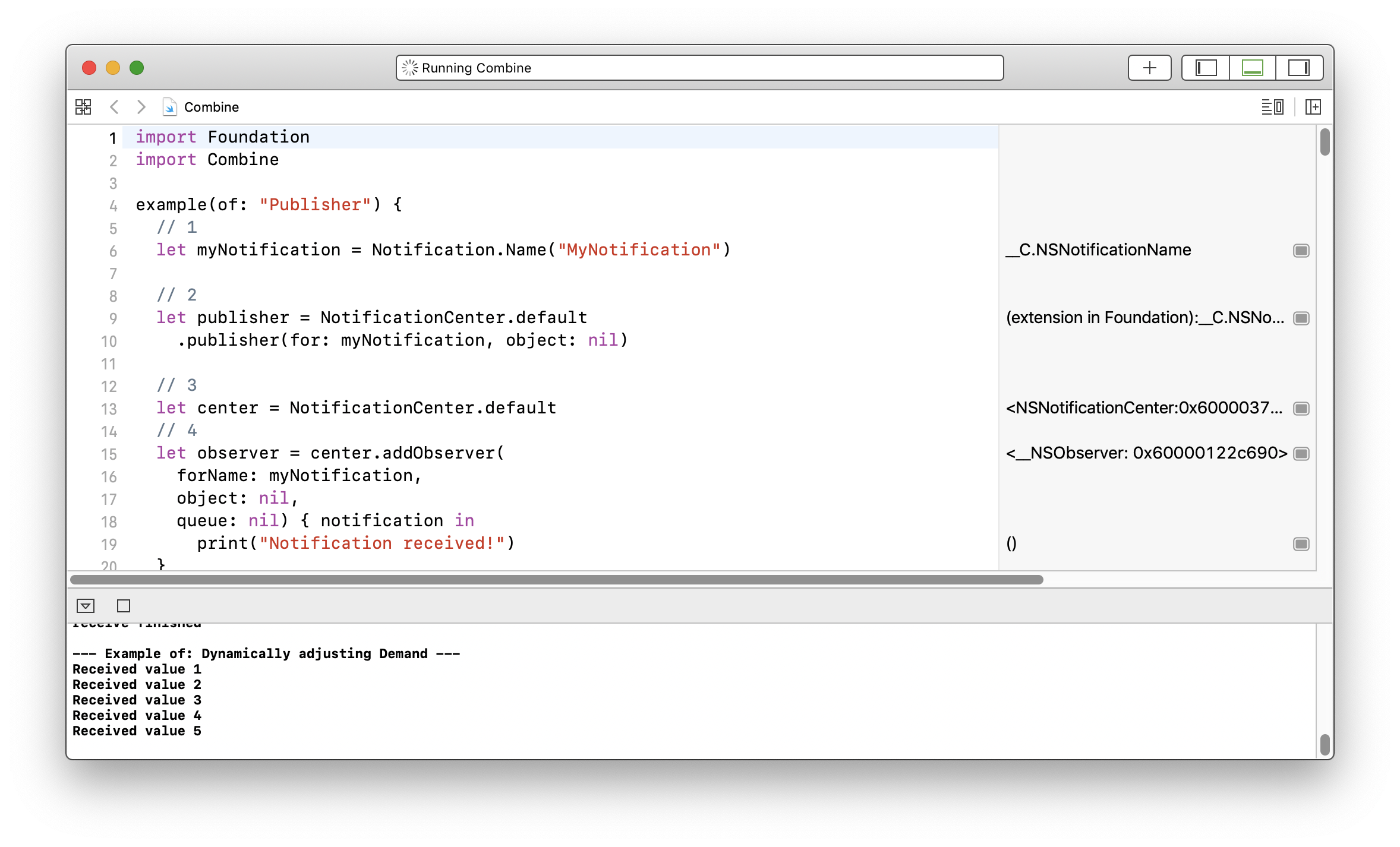The image size is (1400, 847).
Task: Click the let center declaration line
Action: tap(357, 408)
